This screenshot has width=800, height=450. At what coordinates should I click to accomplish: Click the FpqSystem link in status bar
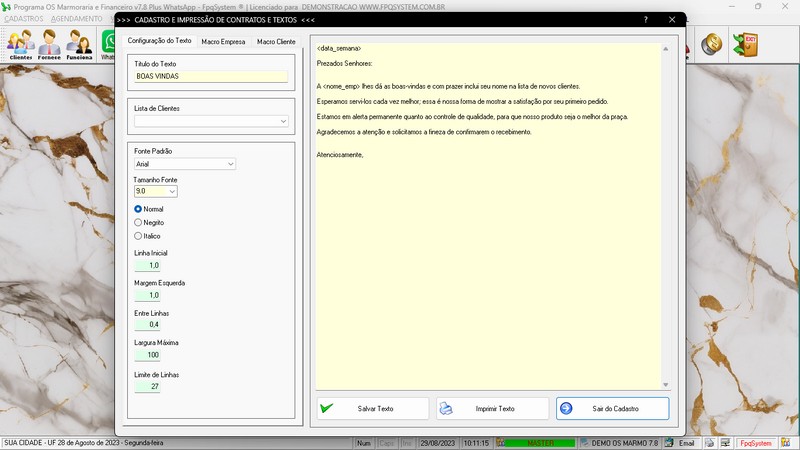coord(756,443)
